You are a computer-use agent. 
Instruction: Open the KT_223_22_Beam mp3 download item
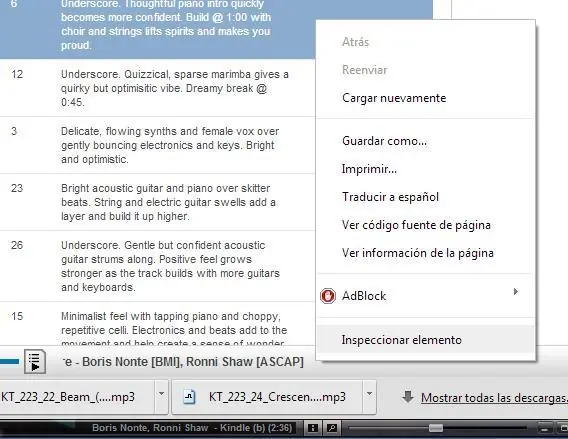coord(78,397)
